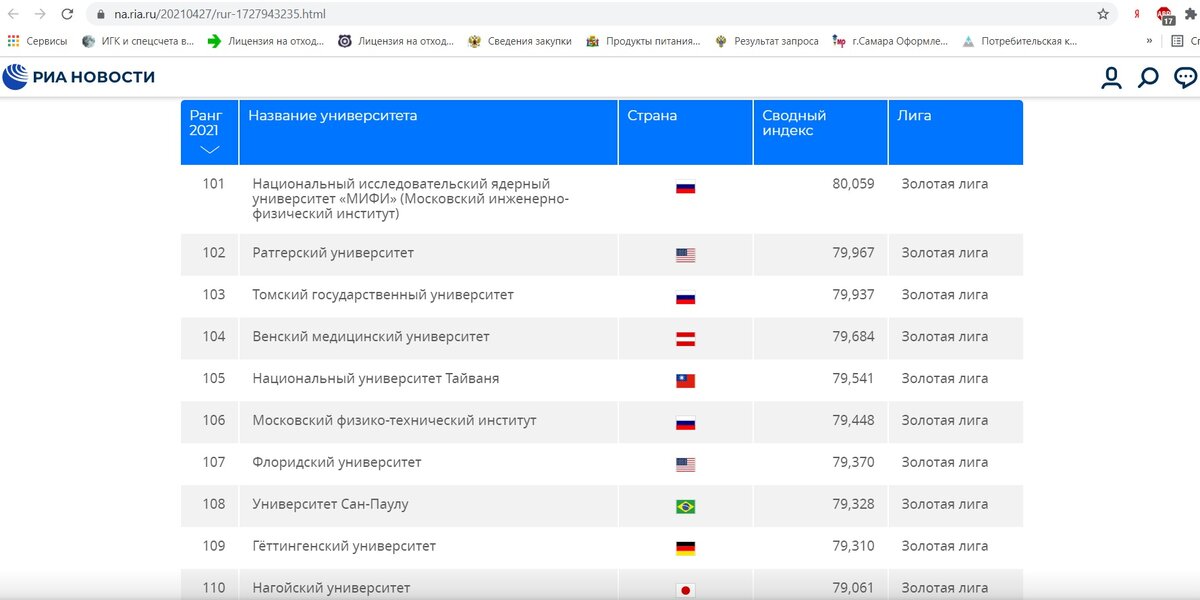Click US flag in Ратгерский row

pos(685,255)
